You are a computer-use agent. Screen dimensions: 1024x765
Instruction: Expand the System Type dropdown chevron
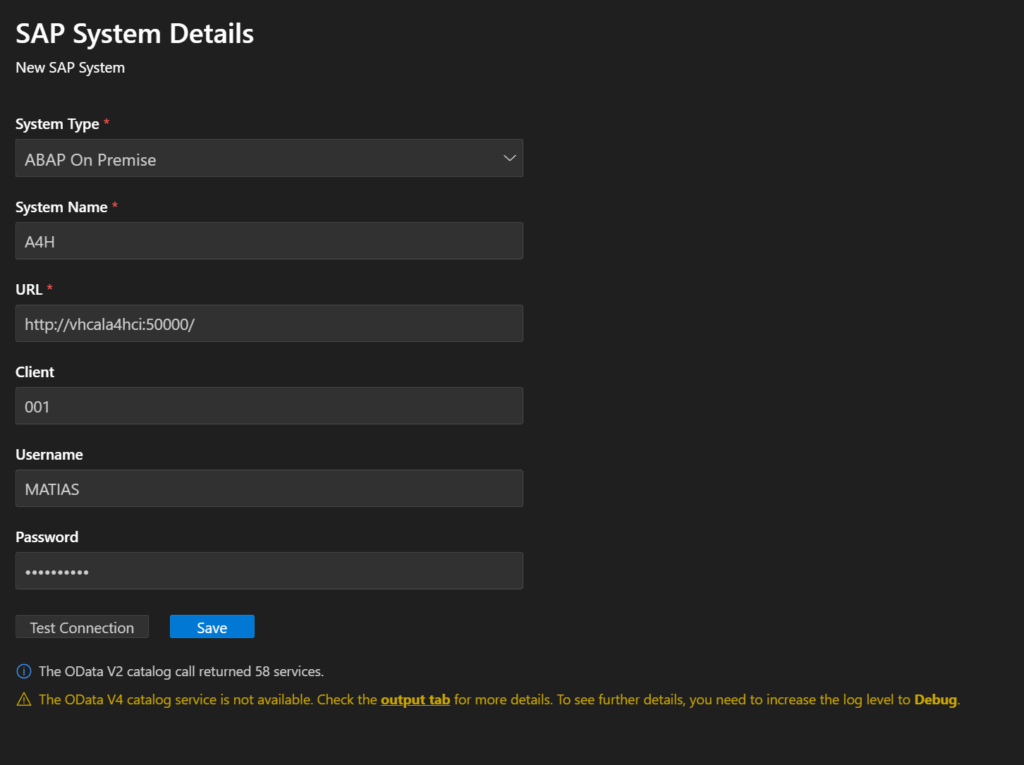(509, 158)
